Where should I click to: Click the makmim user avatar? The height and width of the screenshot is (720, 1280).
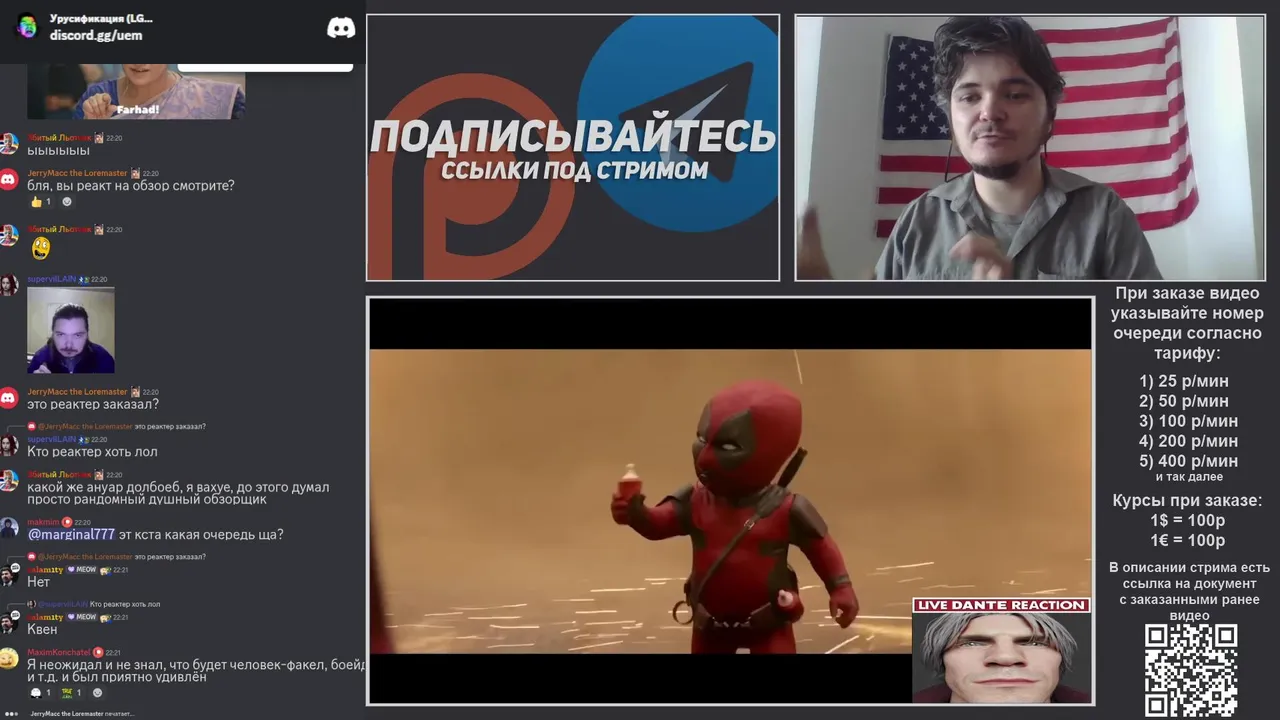pos(9,528)
